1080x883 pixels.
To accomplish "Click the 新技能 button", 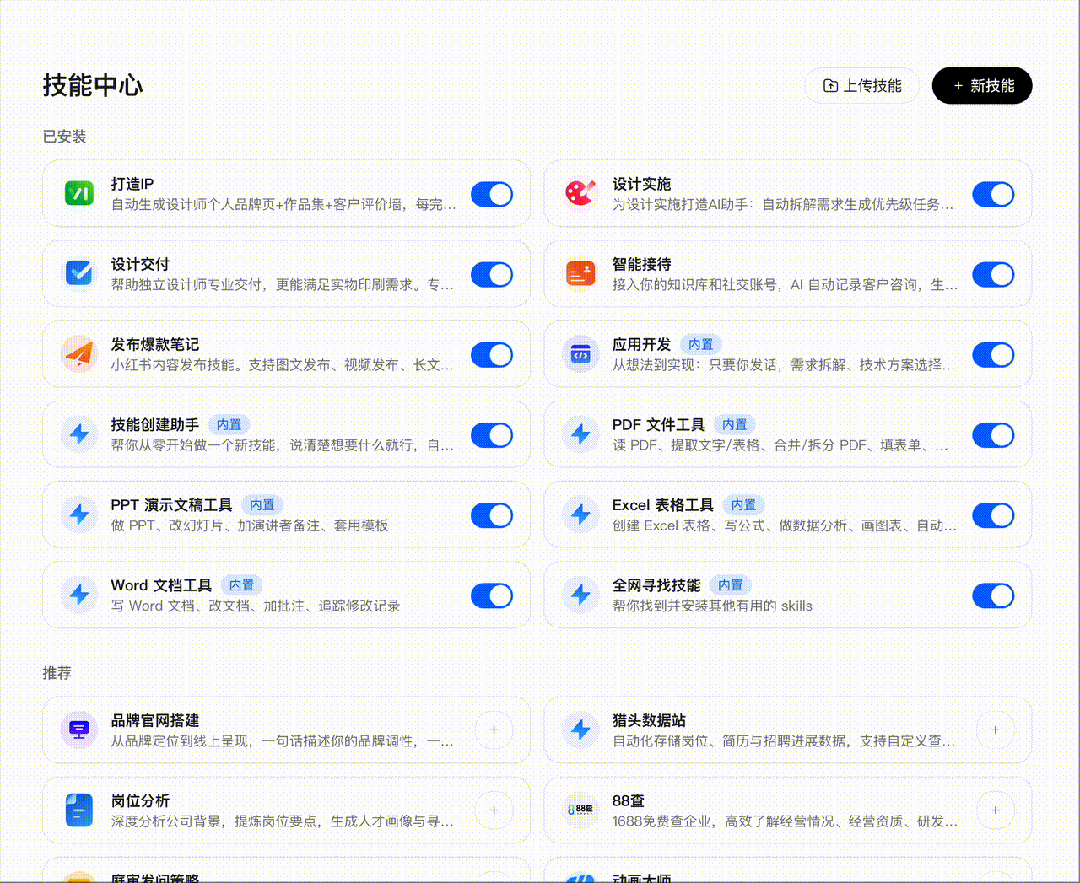I will tap(981, 86).
